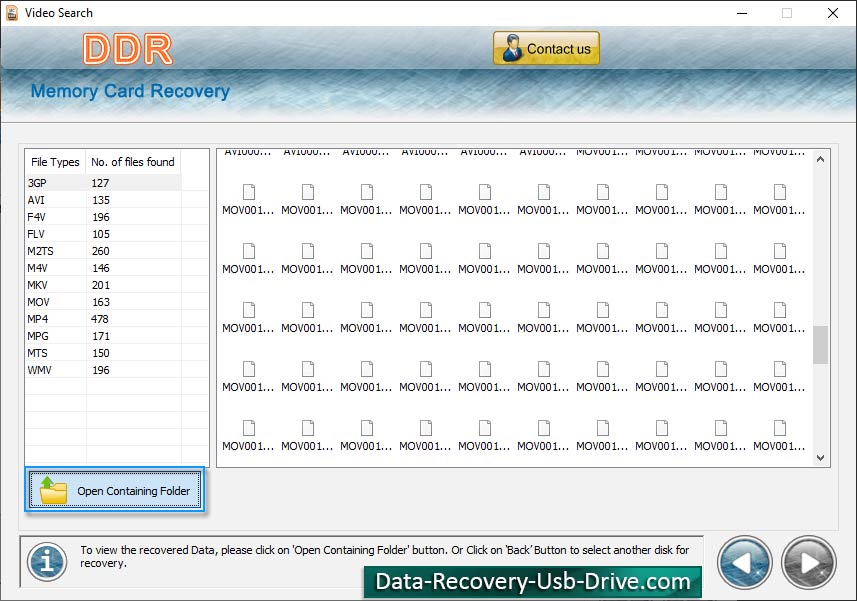Click the Contact us button
Image resolution: width=857 pixels, height=601 pixels.
pyautogui.click(x=546, y=49)
